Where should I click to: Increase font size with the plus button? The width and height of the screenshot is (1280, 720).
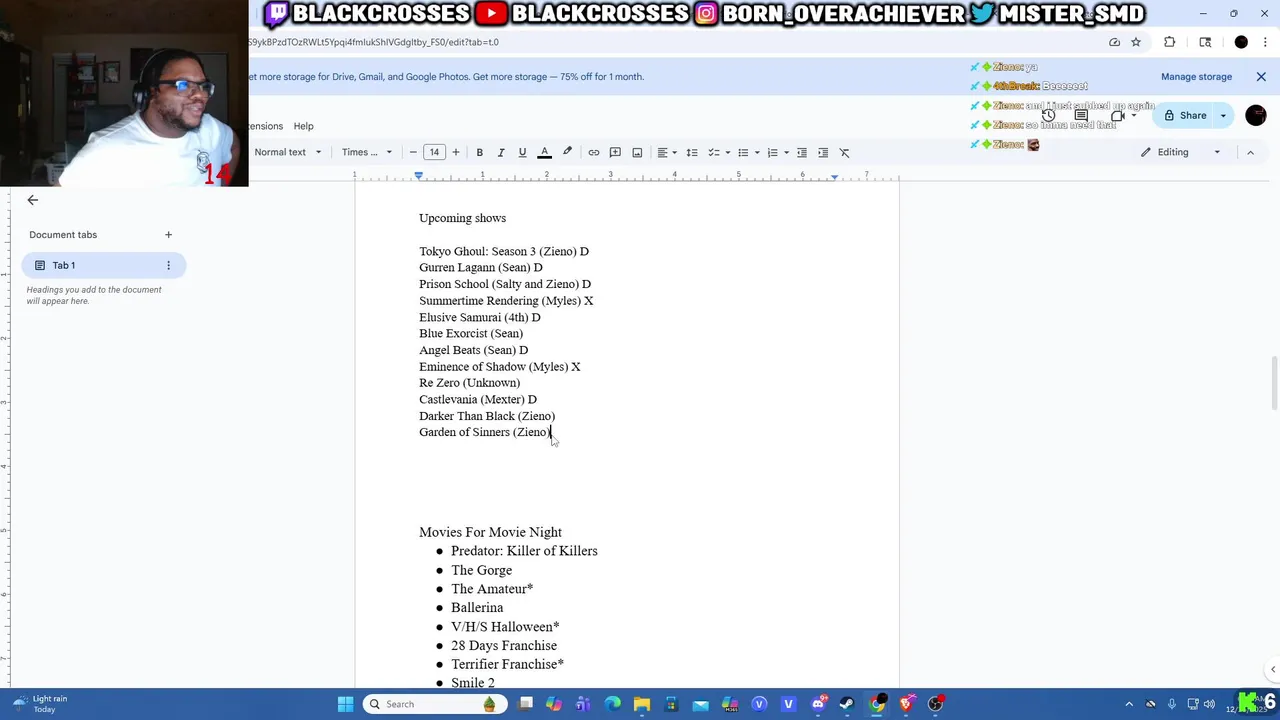click(x=455, y=152)
